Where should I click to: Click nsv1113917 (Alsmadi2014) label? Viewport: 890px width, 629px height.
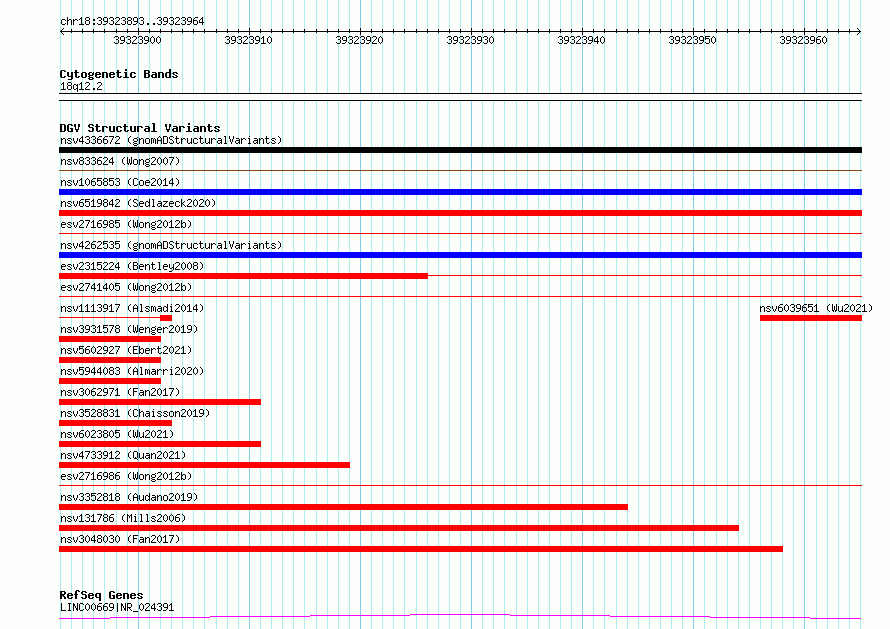[x=132, y=308]
